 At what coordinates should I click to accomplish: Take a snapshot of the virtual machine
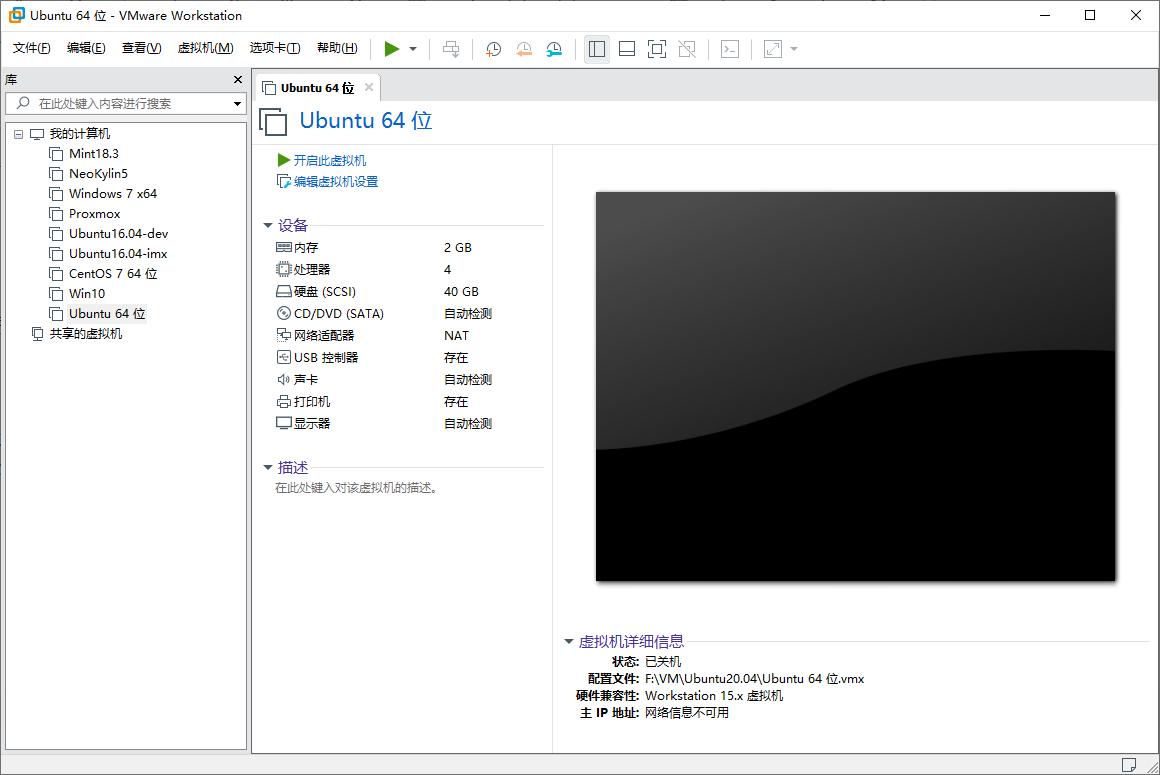493,48
